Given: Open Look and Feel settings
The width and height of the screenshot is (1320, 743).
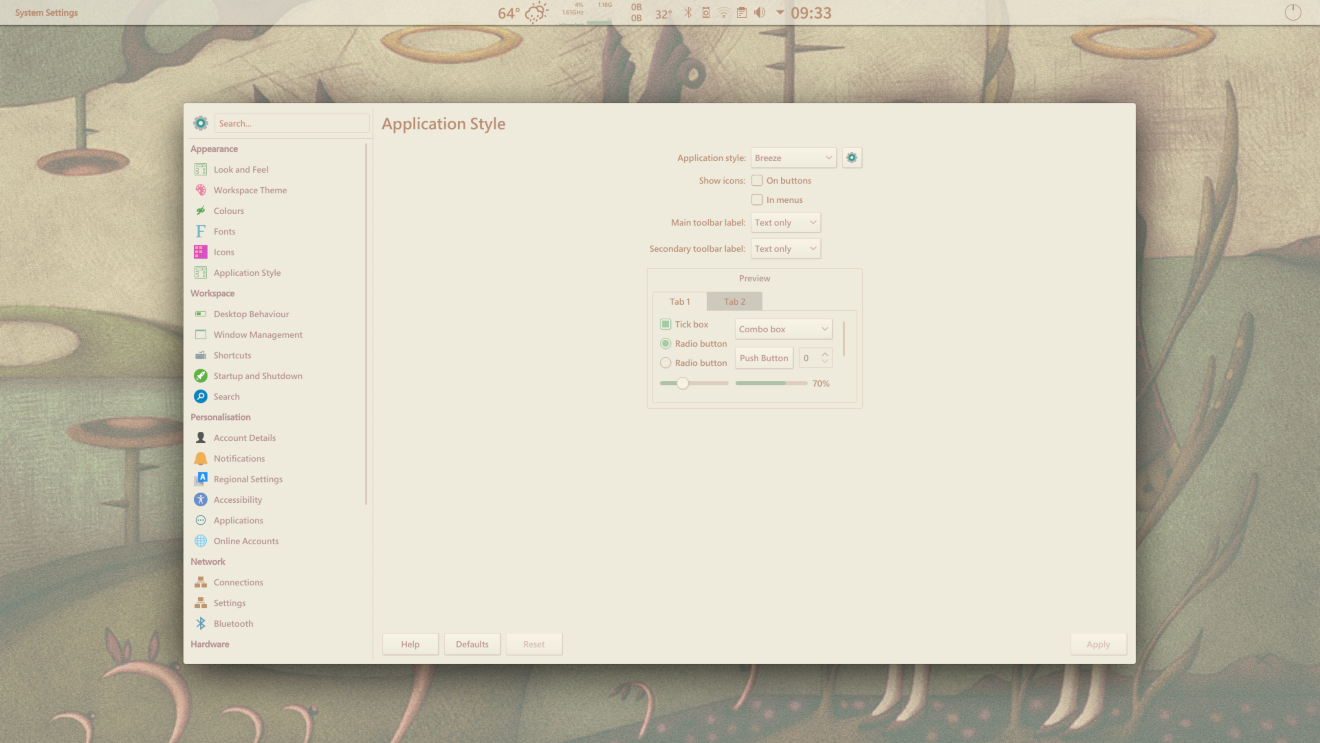Looking at the screenshot, I should [277, 170].
